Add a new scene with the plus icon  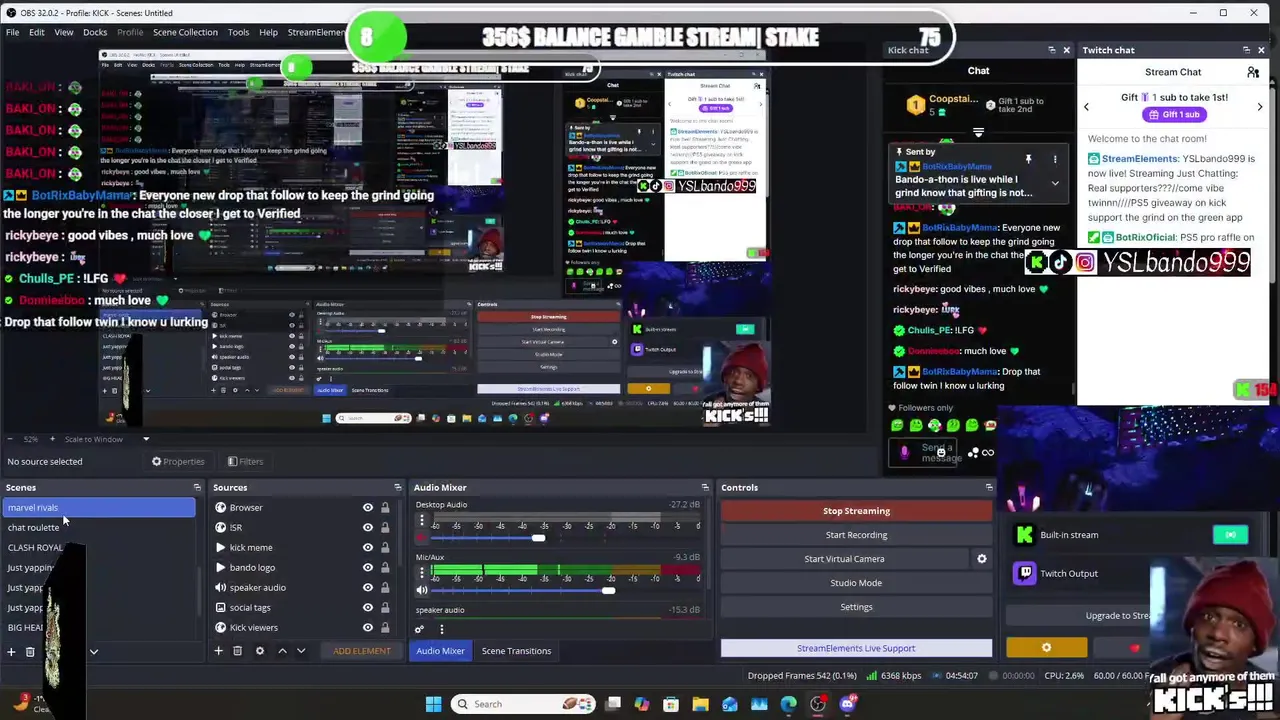pyautogui.click(x=11, y=652)
